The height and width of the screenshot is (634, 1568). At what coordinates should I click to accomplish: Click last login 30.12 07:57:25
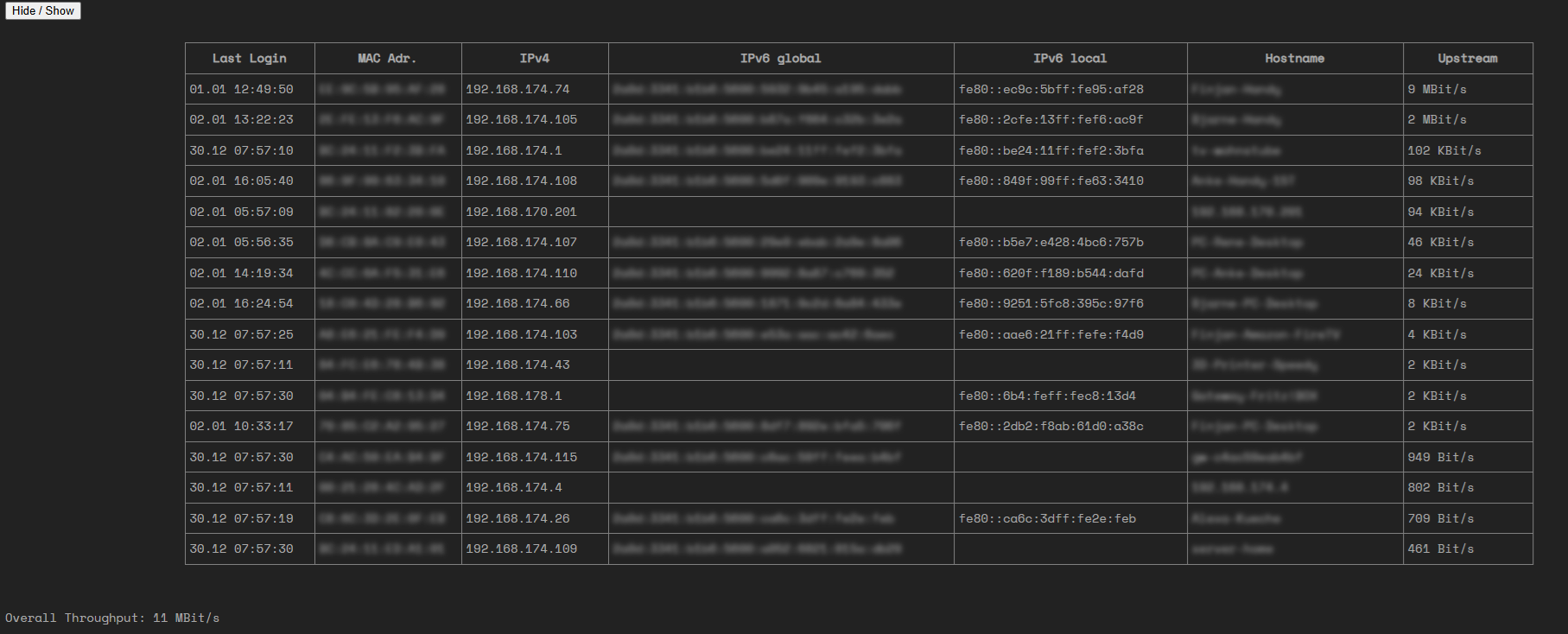(x=242, y=334)
